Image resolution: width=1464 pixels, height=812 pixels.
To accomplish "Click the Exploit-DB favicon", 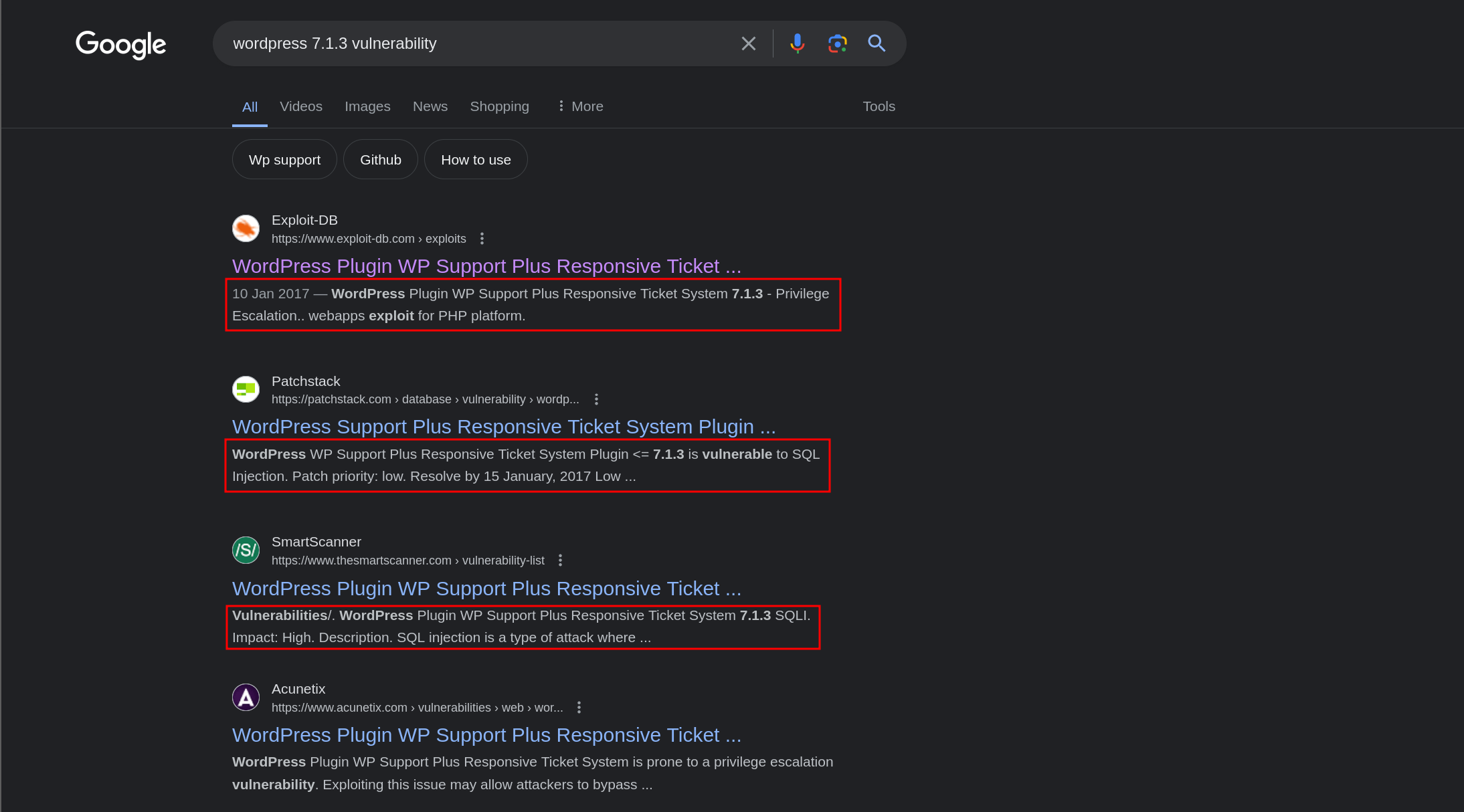I will tap(246, 229).
